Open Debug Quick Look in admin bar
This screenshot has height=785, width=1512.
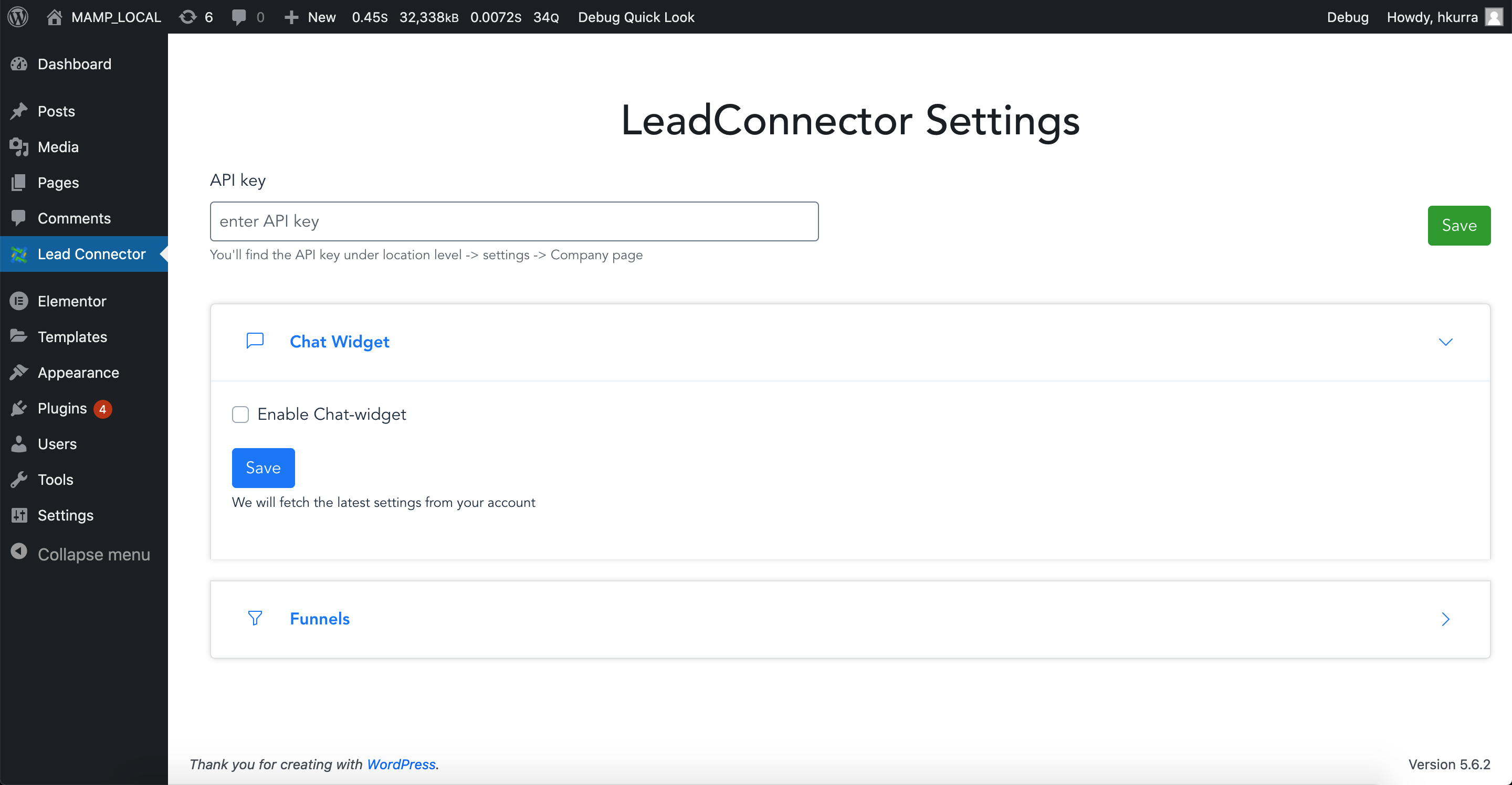pos(636,17)
